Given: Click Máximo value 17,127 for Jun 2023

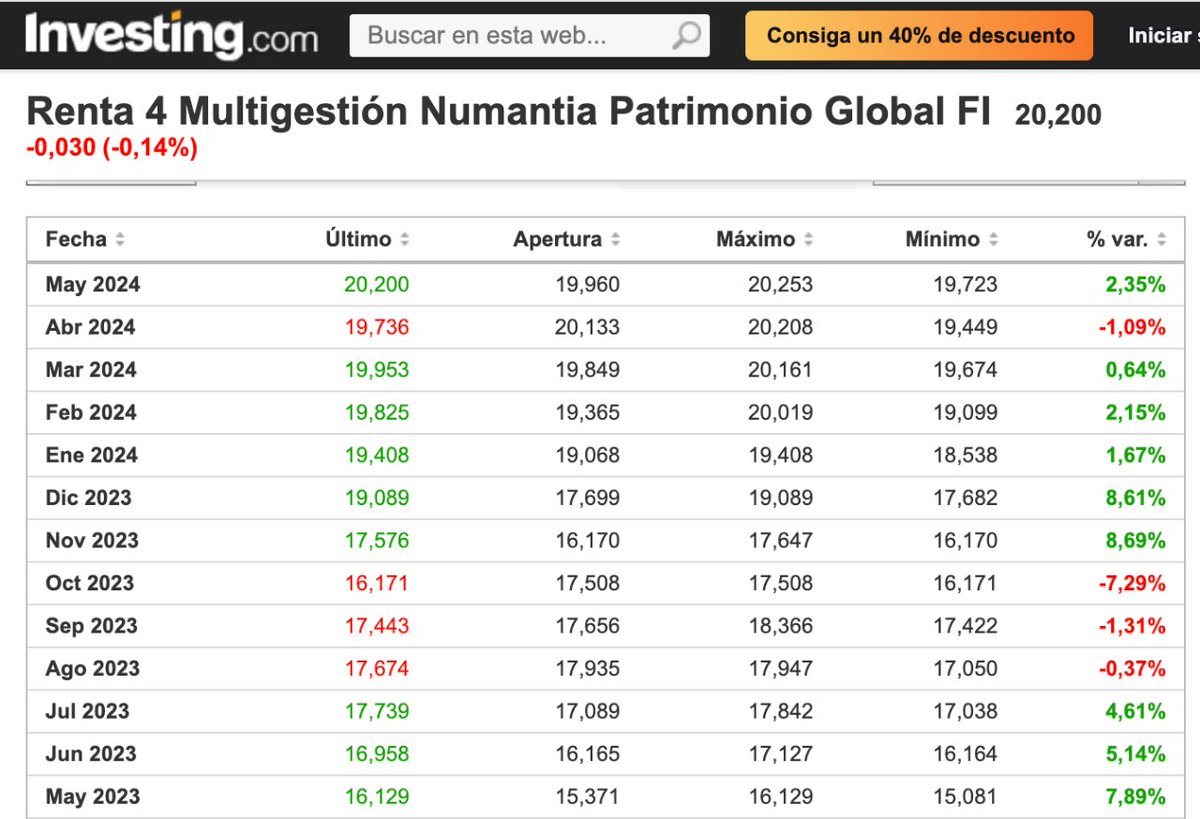Looking at the screenshot, I should (x=781, y=754).
